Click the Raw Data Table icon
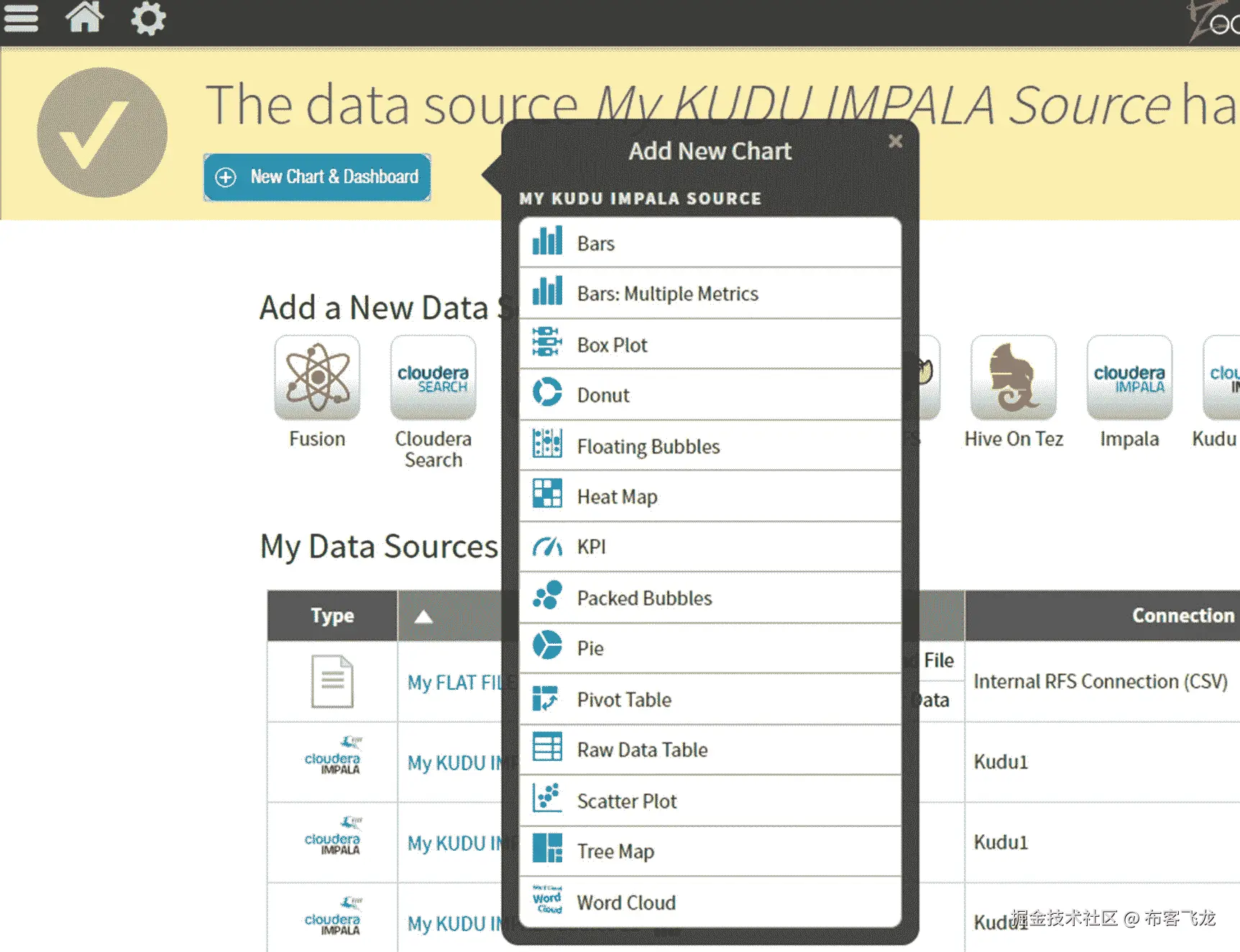 547,748
